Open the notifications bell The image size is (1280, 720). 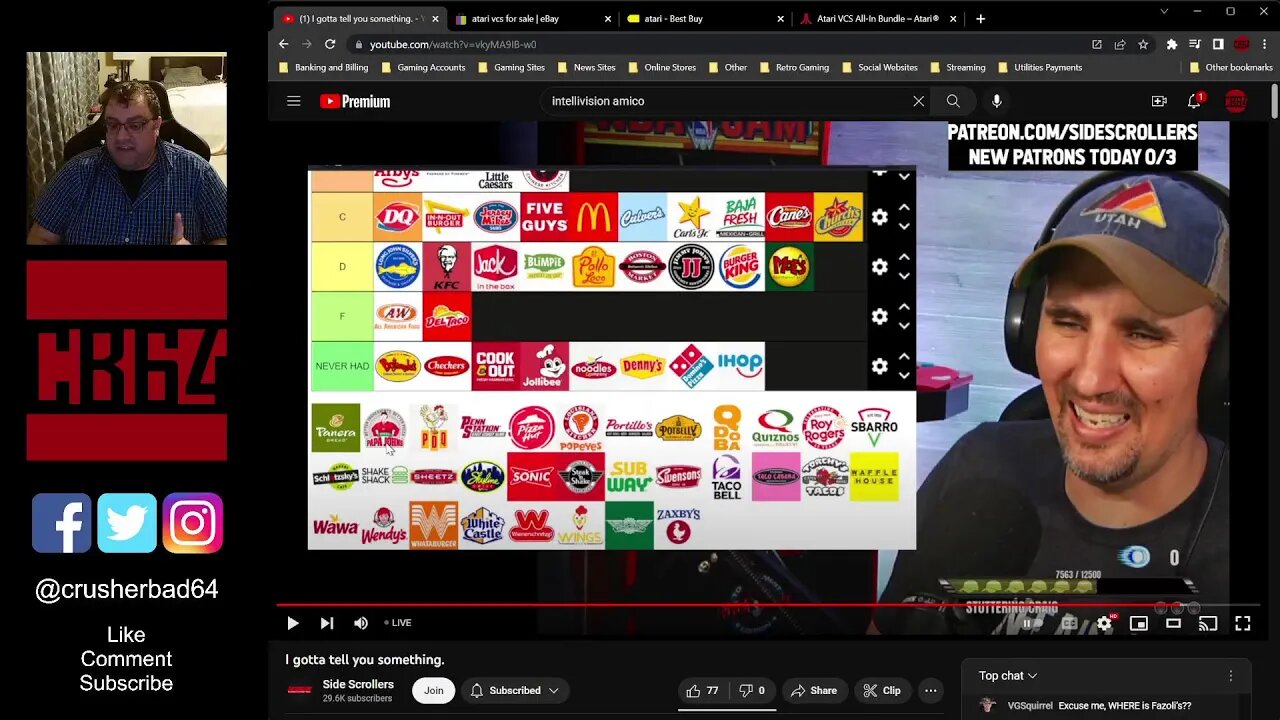point(1195,101)
